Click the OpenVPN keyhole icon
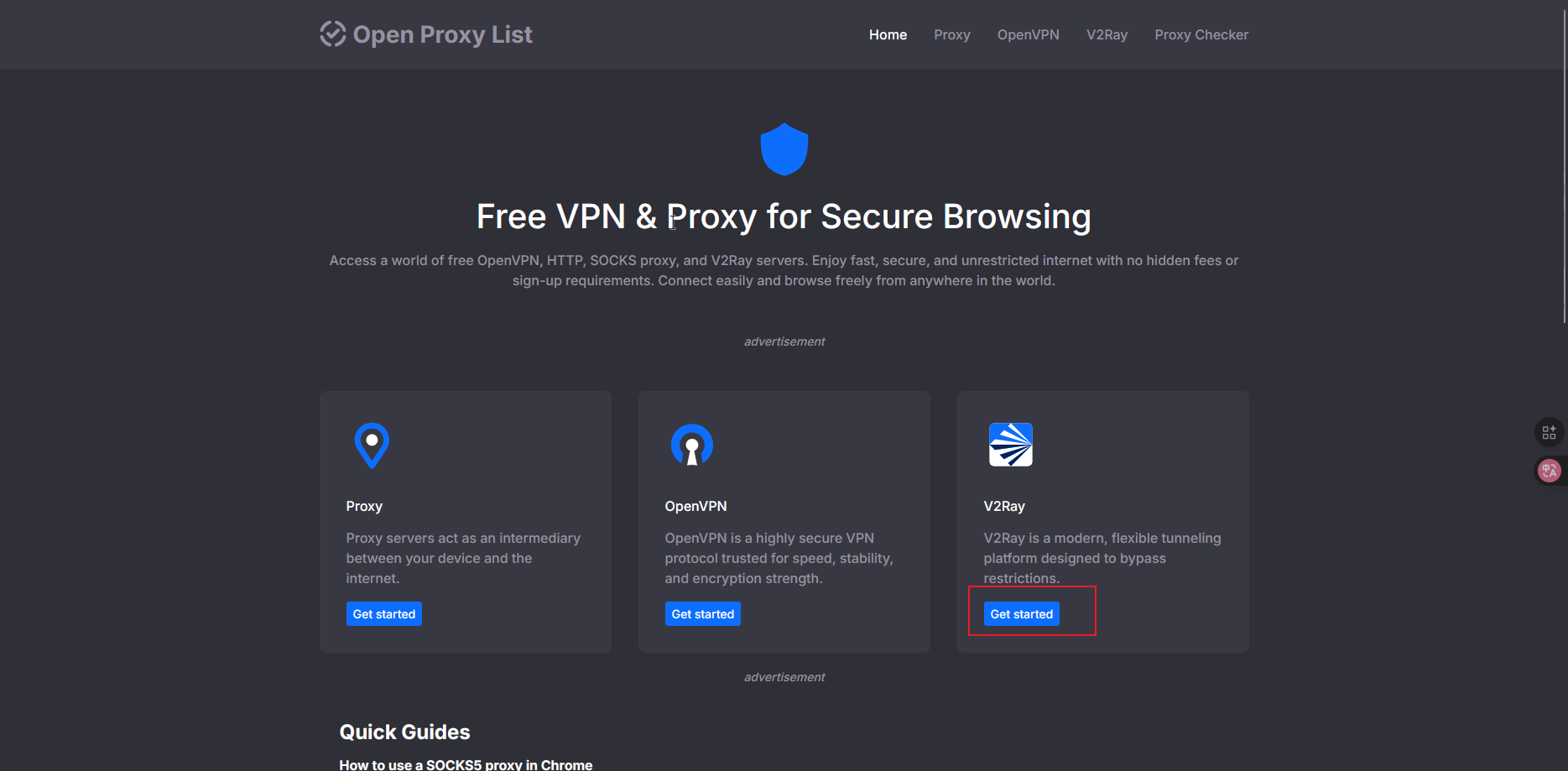The height and width of the screenshot is (771, 1568). point(691,445)
